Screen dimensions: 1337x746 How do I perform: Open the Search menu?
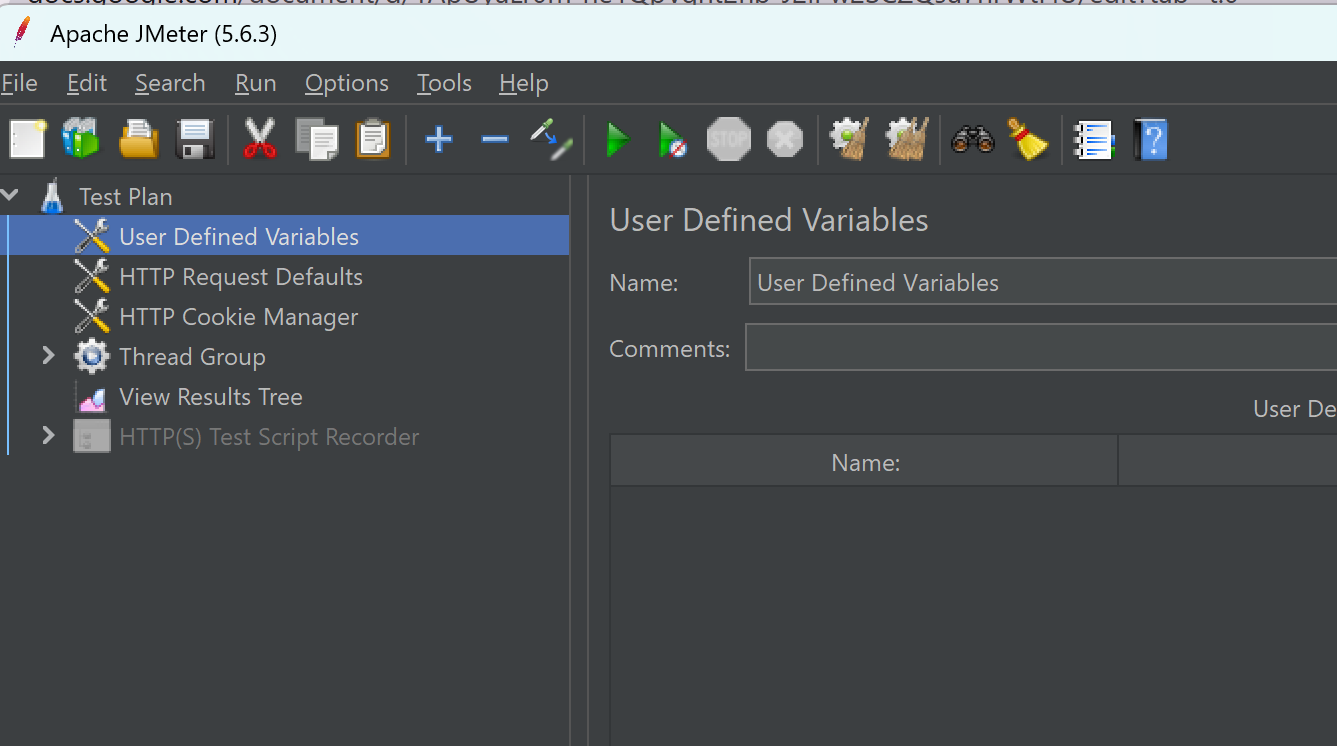point(170,83)
